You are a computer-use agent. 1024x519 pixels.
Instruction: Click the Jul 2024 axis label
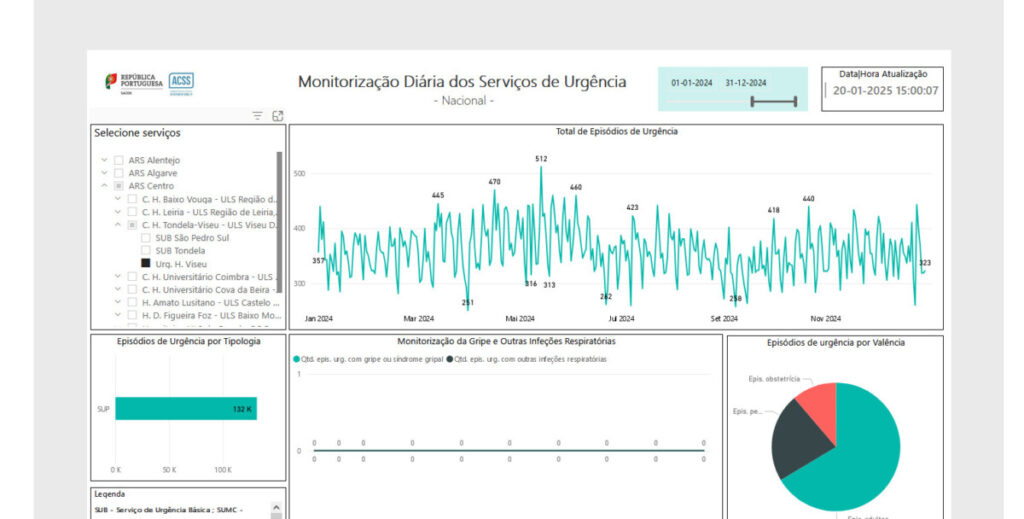621,319
